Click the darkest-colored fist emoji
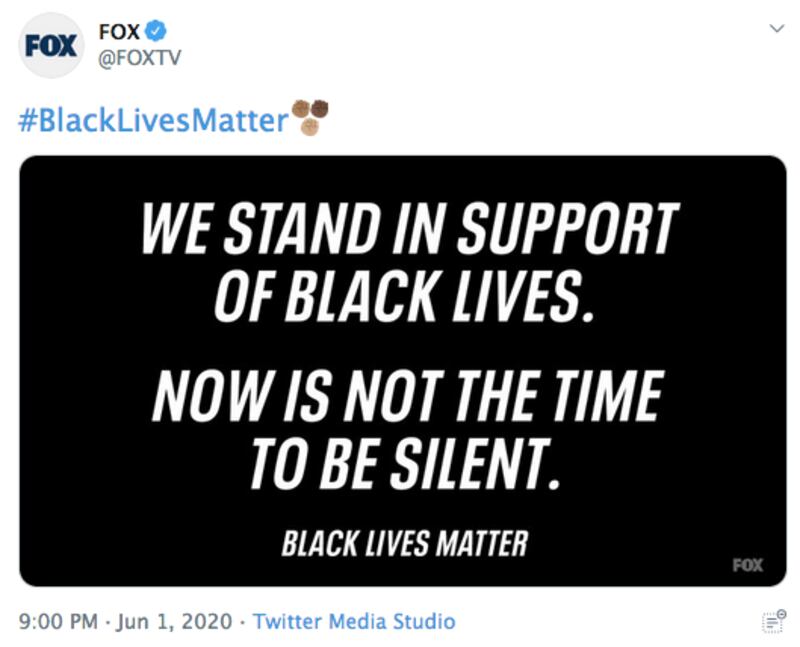The image size is (800, 647). tap(319, 109)
